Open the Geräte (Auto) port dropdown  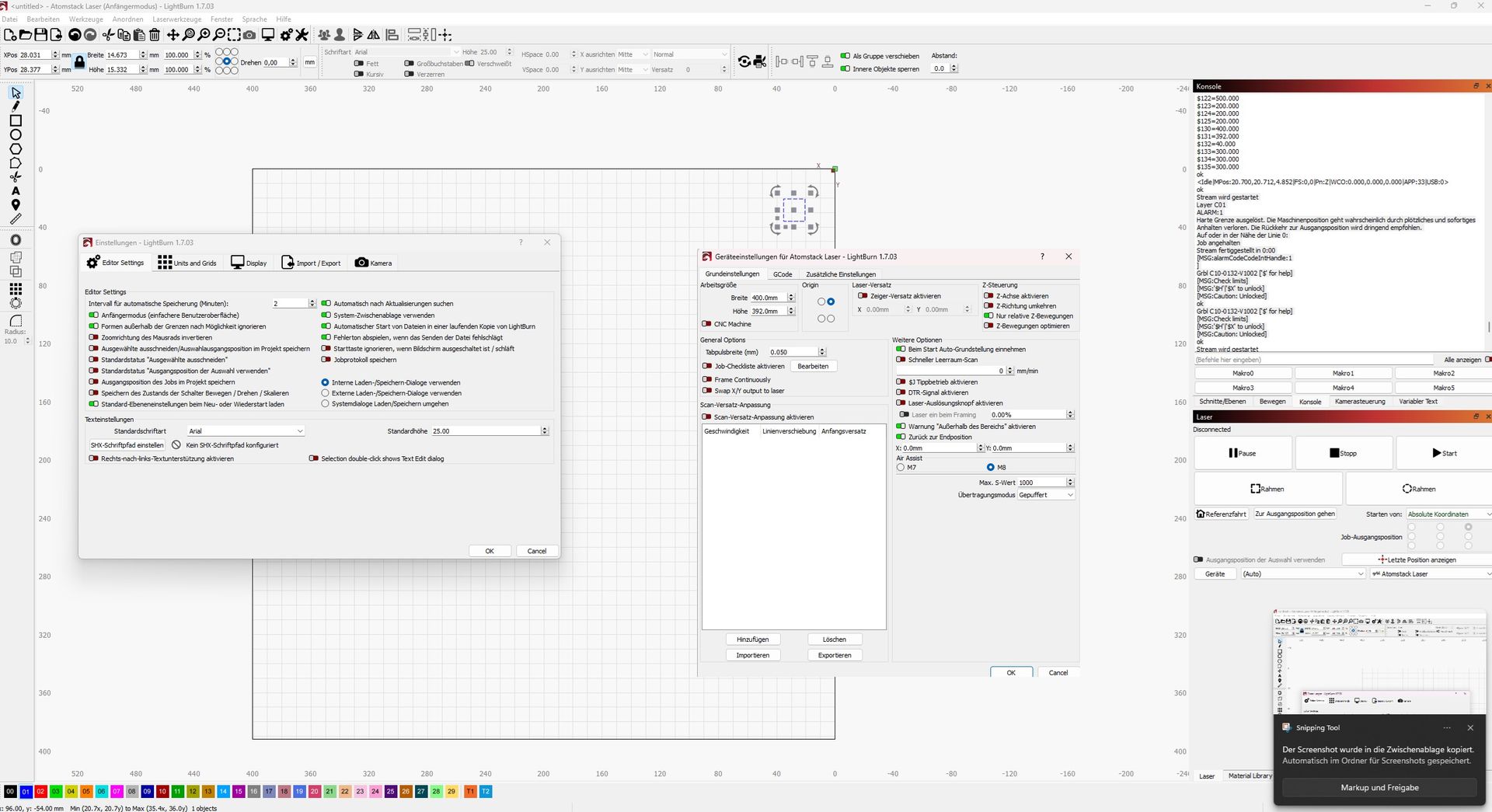tap(1302, 574)
